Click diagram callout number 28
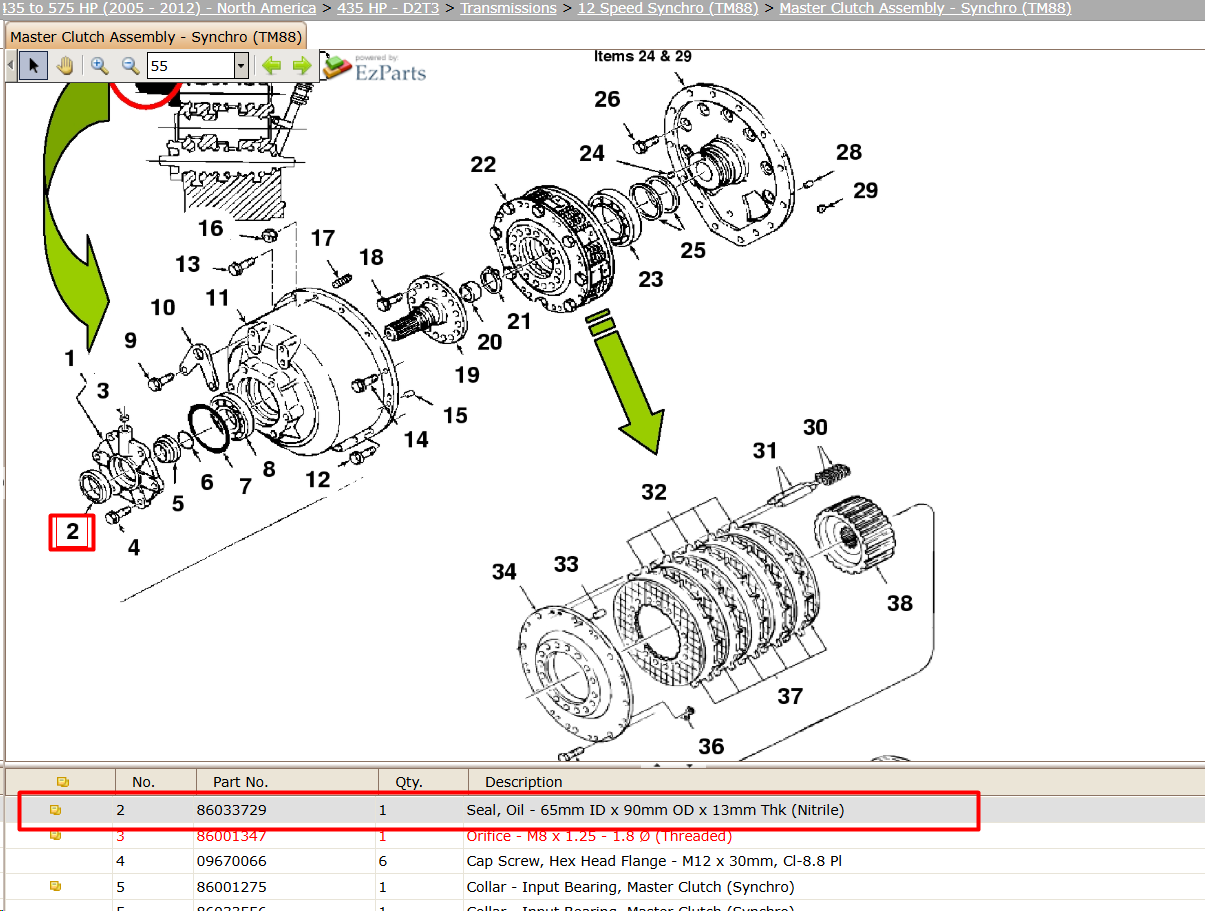This screenshot has height=911, width=1205. click(x=849, y=152)
